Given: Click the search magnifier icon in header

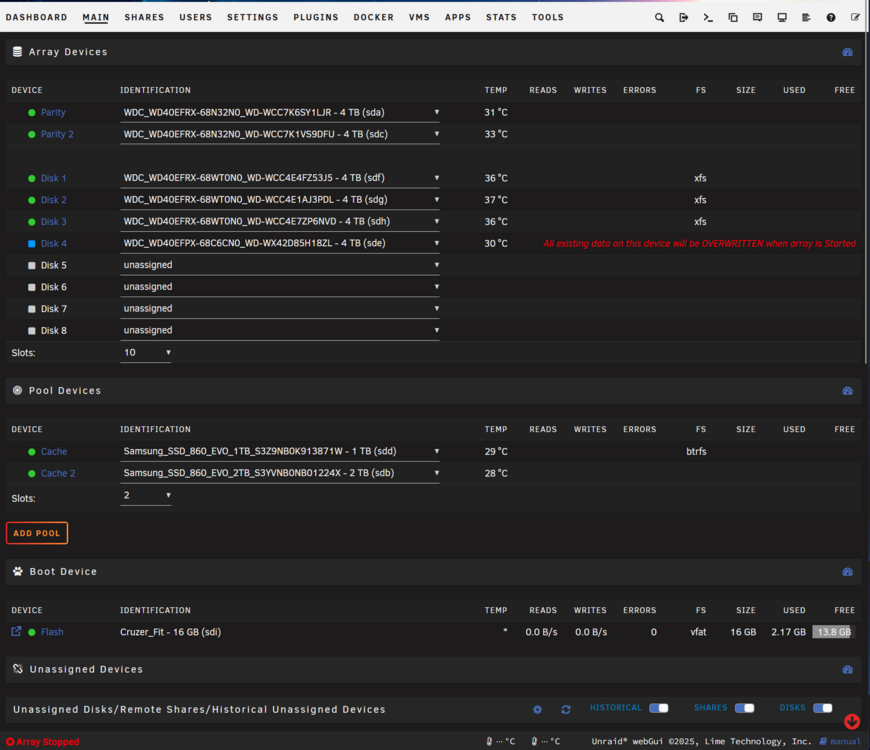Looking at the screenshot, I should (659, 17).
